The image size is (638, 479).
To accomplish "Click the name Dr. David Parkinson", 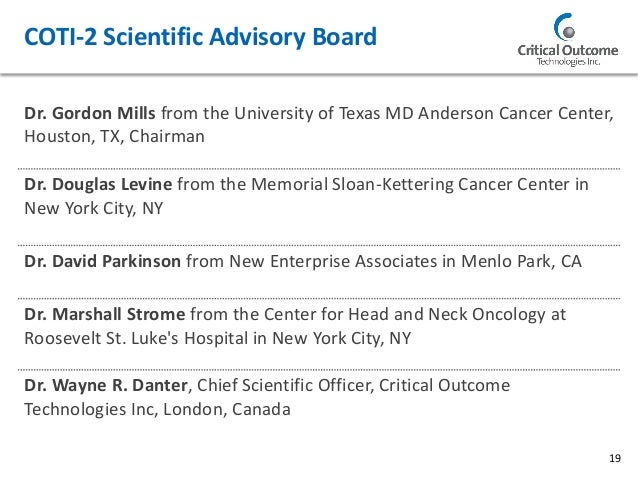I will [x=103, y=262].
